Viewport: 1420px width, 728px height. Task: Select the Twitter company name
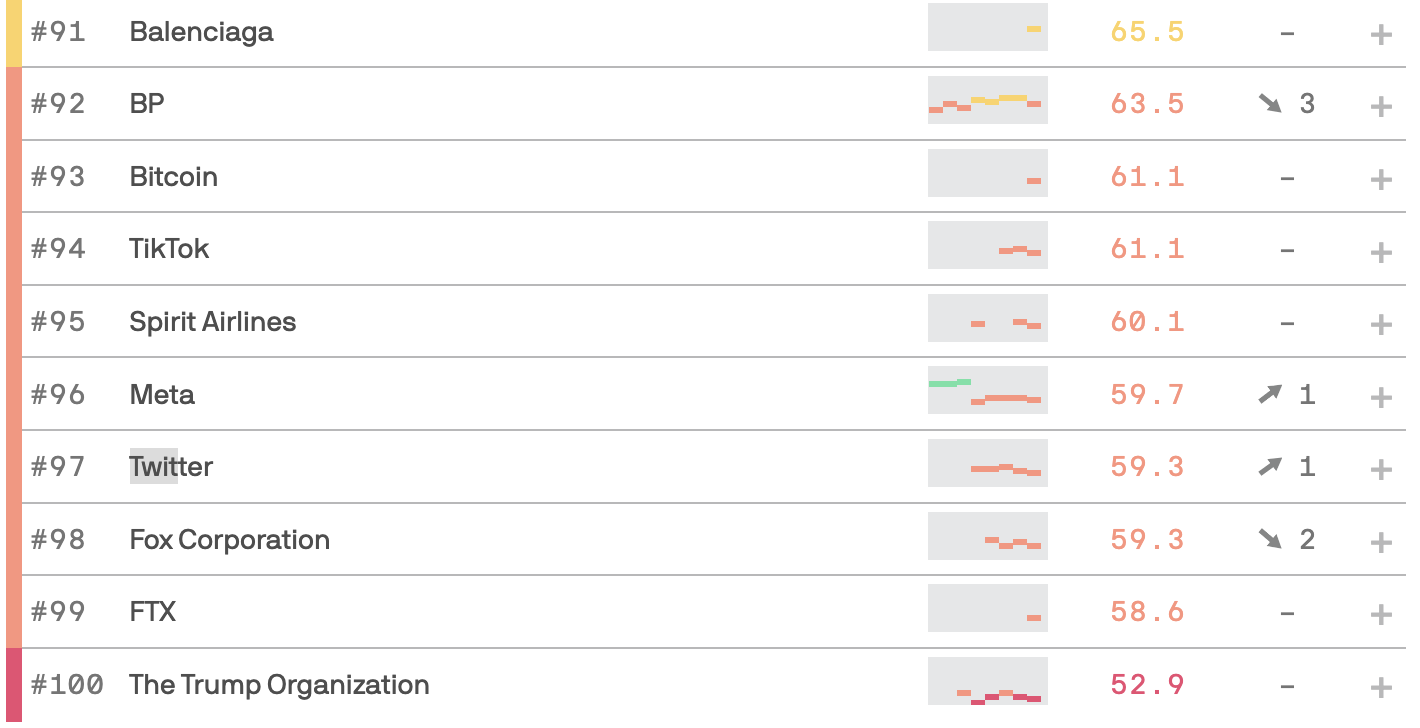point(171,466)
